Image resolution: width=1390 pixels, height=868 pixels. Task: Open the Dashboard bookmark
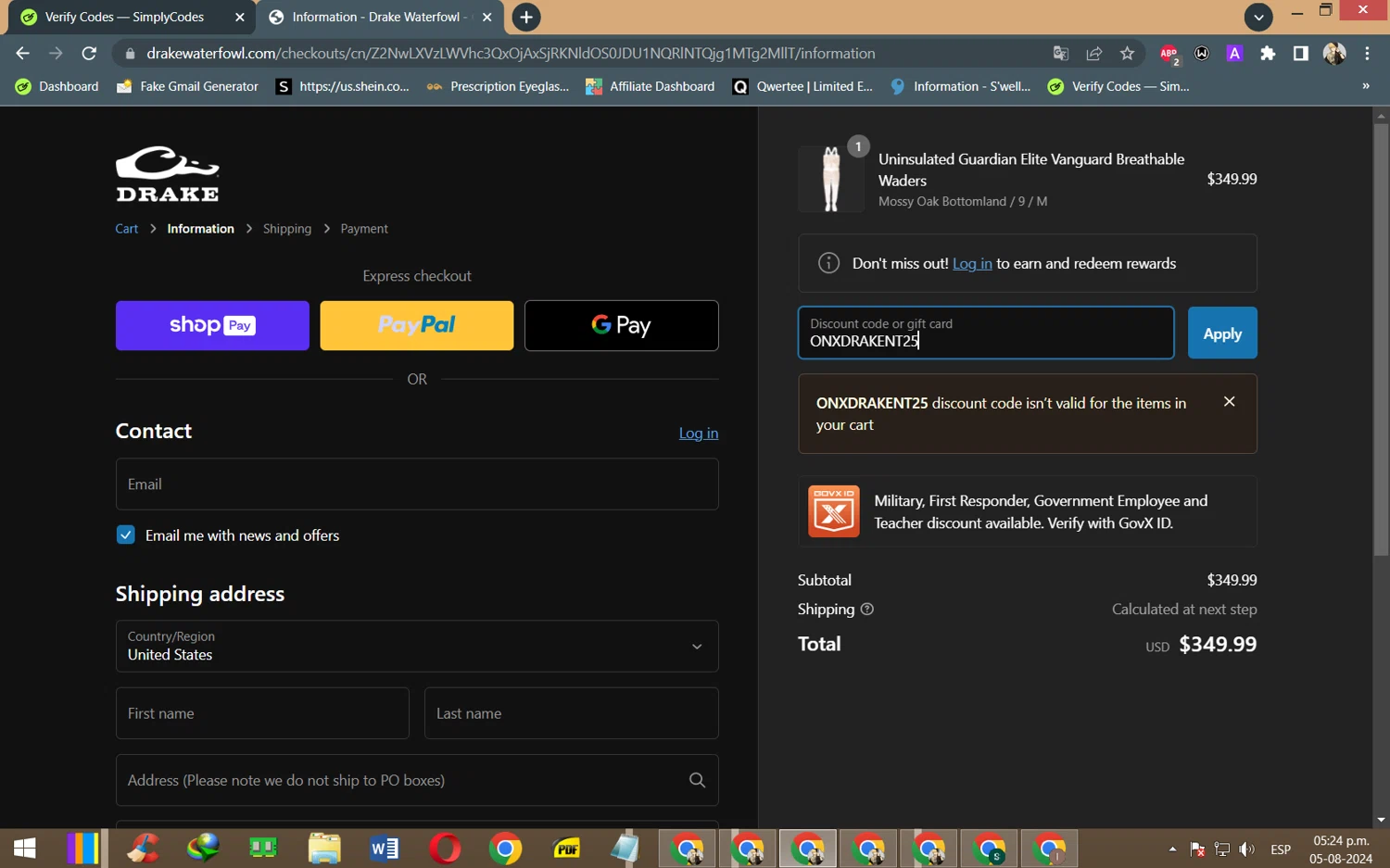(x=57, y=86)
